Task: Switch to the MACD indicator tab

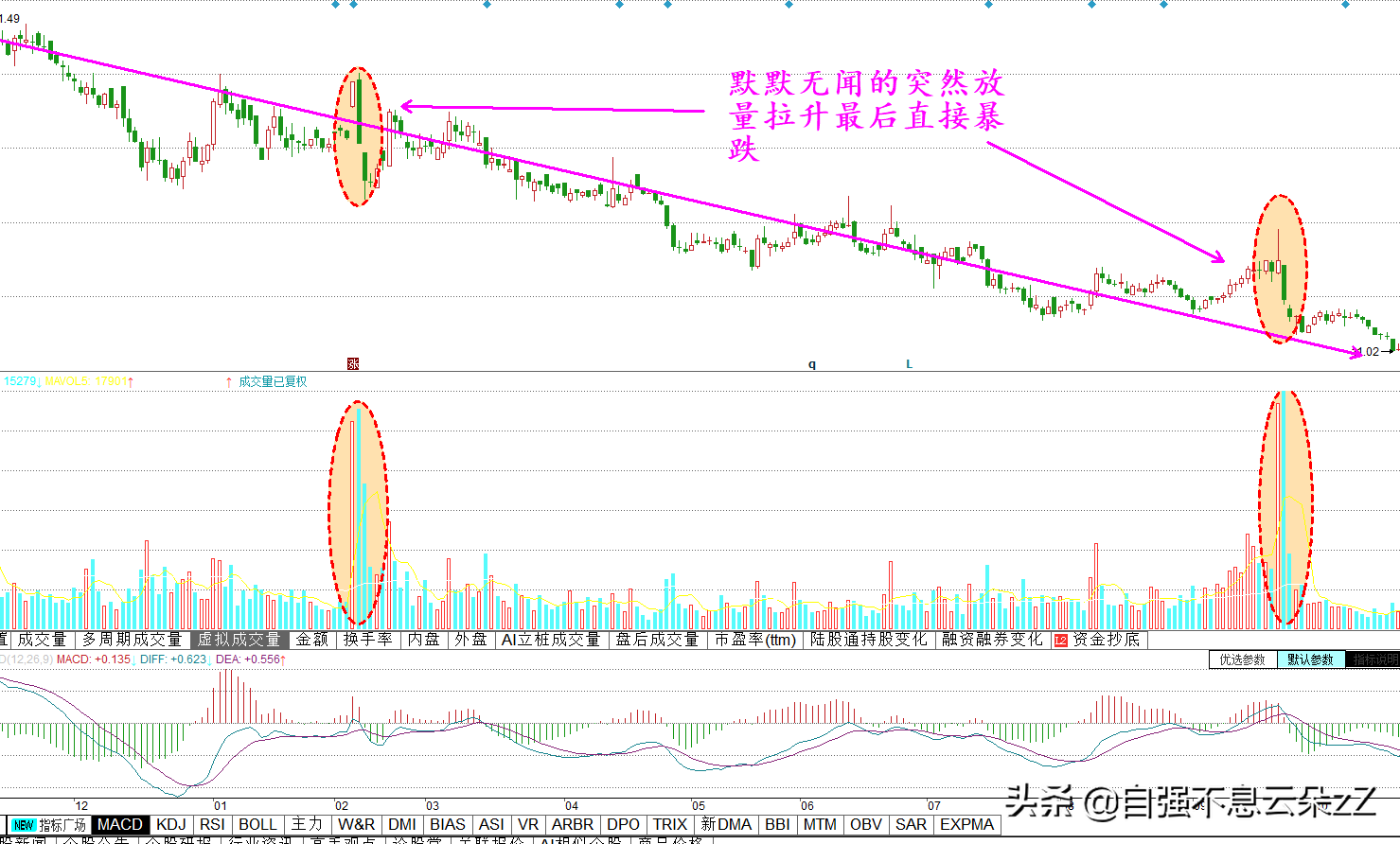Action: 120,825
